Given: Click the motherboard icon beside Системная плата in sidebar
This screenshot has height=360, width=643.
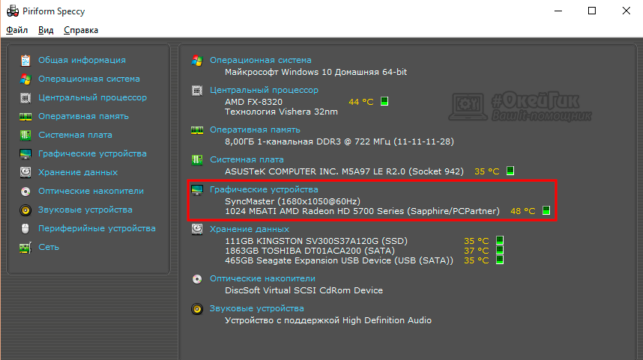Looking at the screenshot, I should click(x=25, y=135).
